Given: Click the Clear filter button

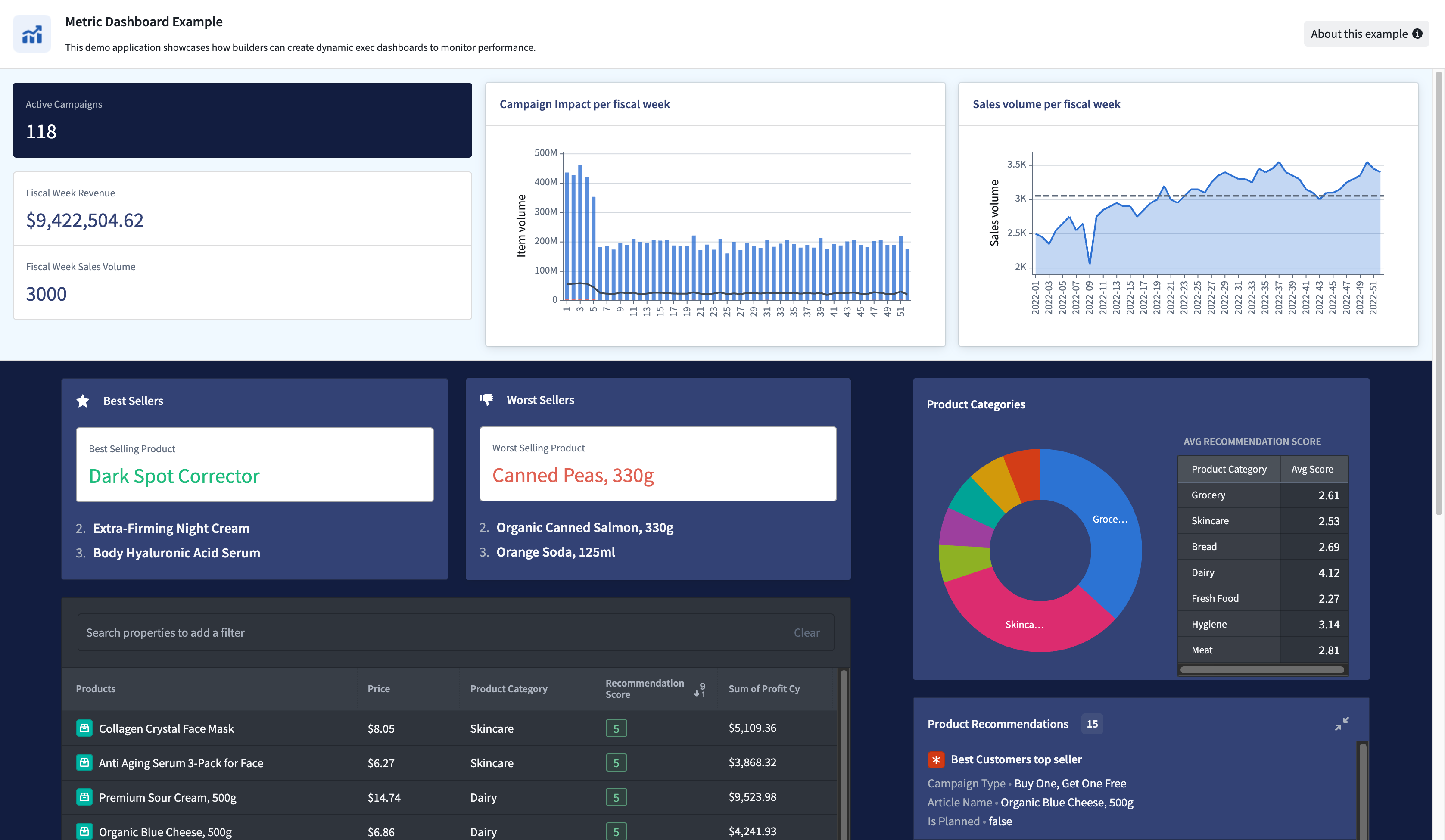Looking at the screenshot, I should coord(806,632).
